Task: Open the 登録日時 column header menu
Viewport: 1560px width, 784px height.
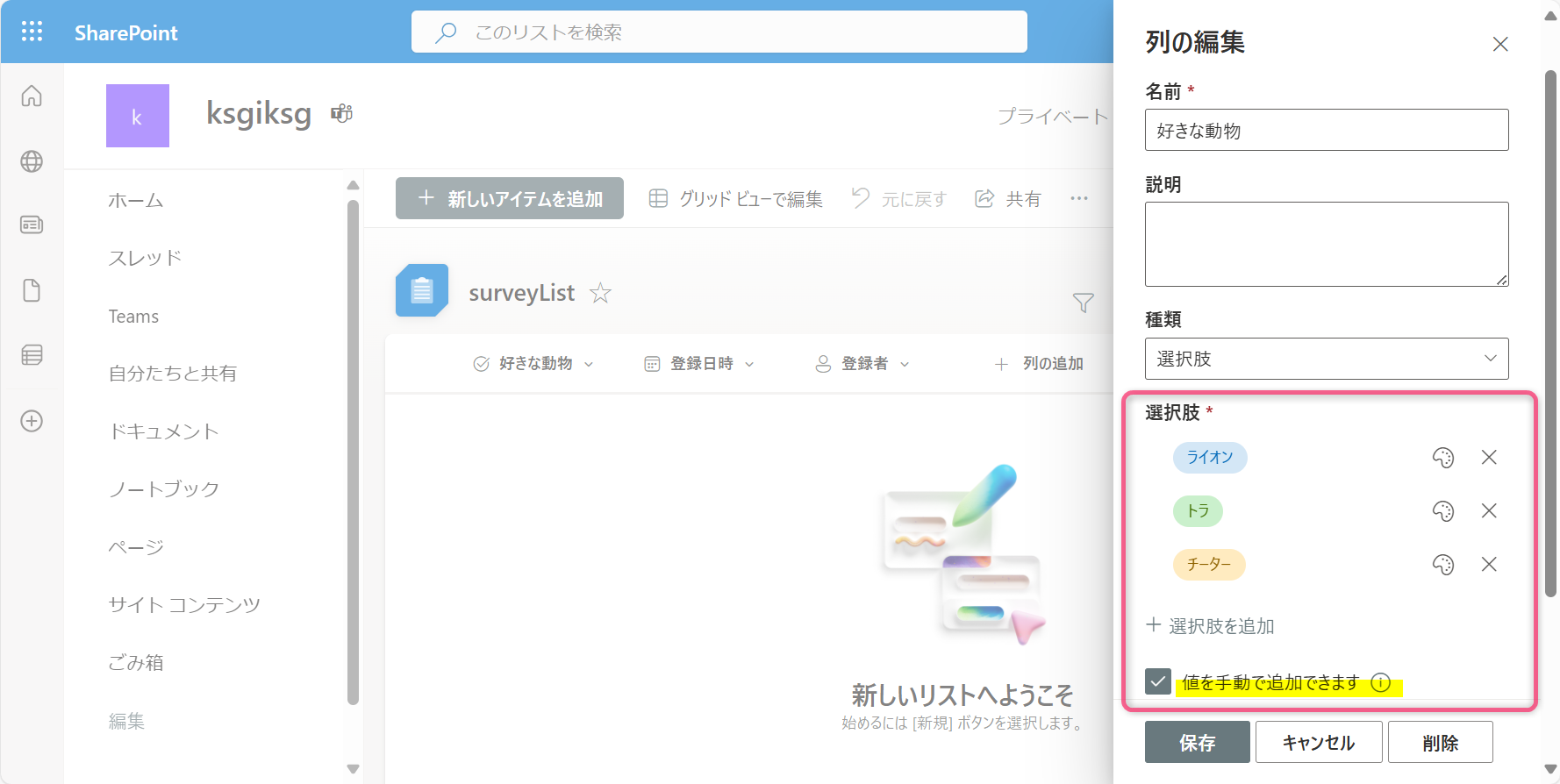Action: pos(699,363)
